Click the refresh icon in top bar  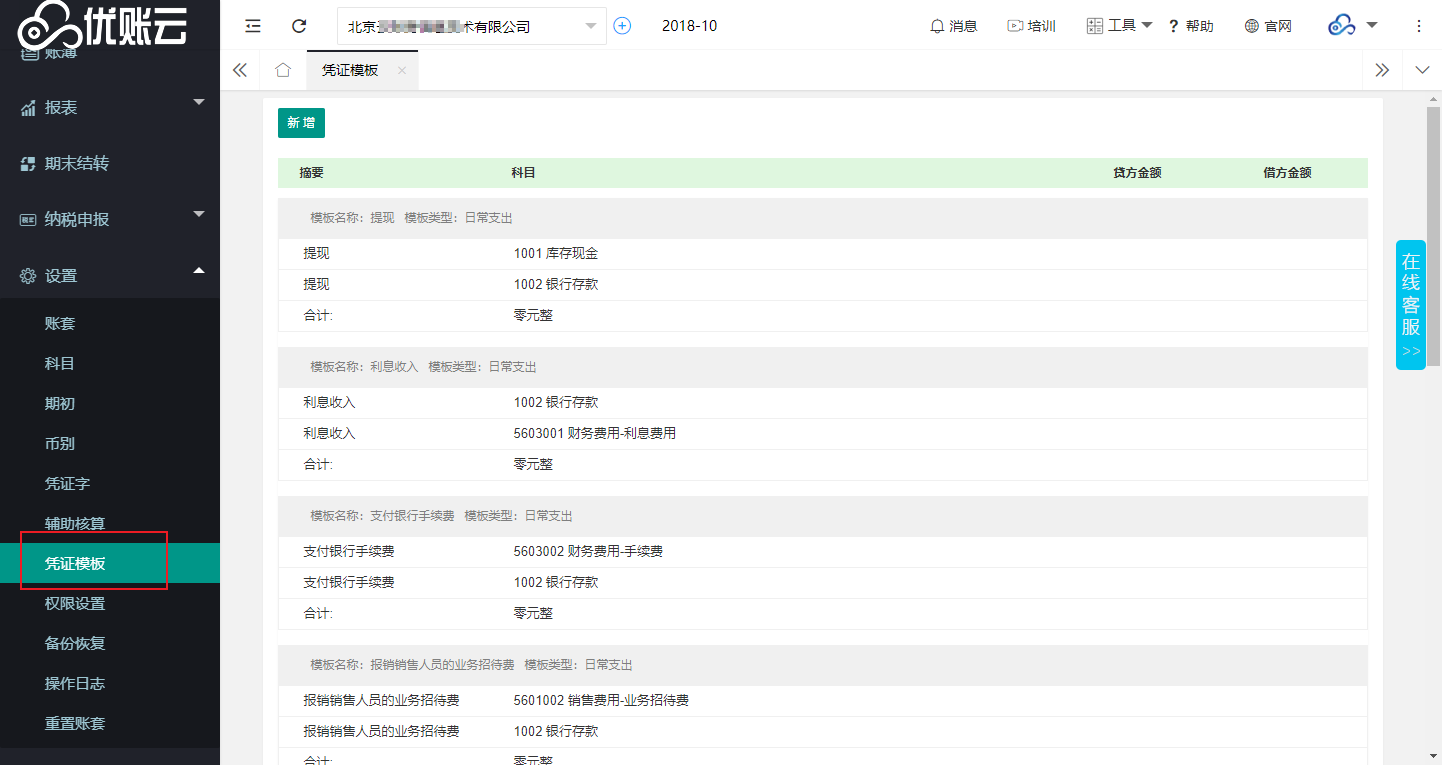pyautogui.click(x=299, y=26)
